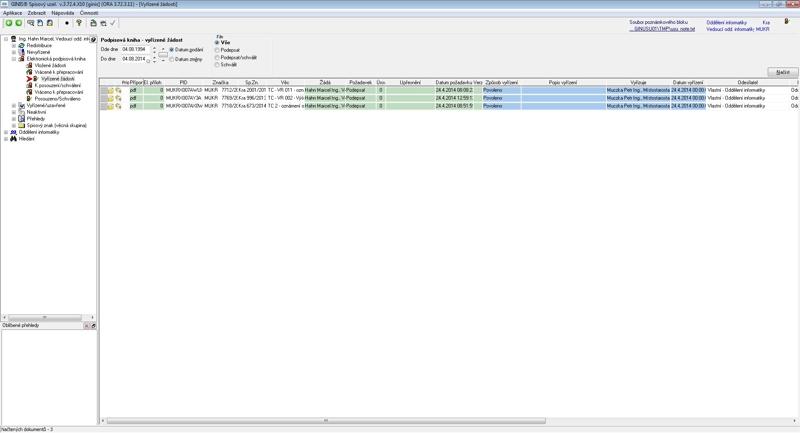800x433 pixels.
Task: Open the notepad file link usu_note.txt
Action: pos(661,29)
